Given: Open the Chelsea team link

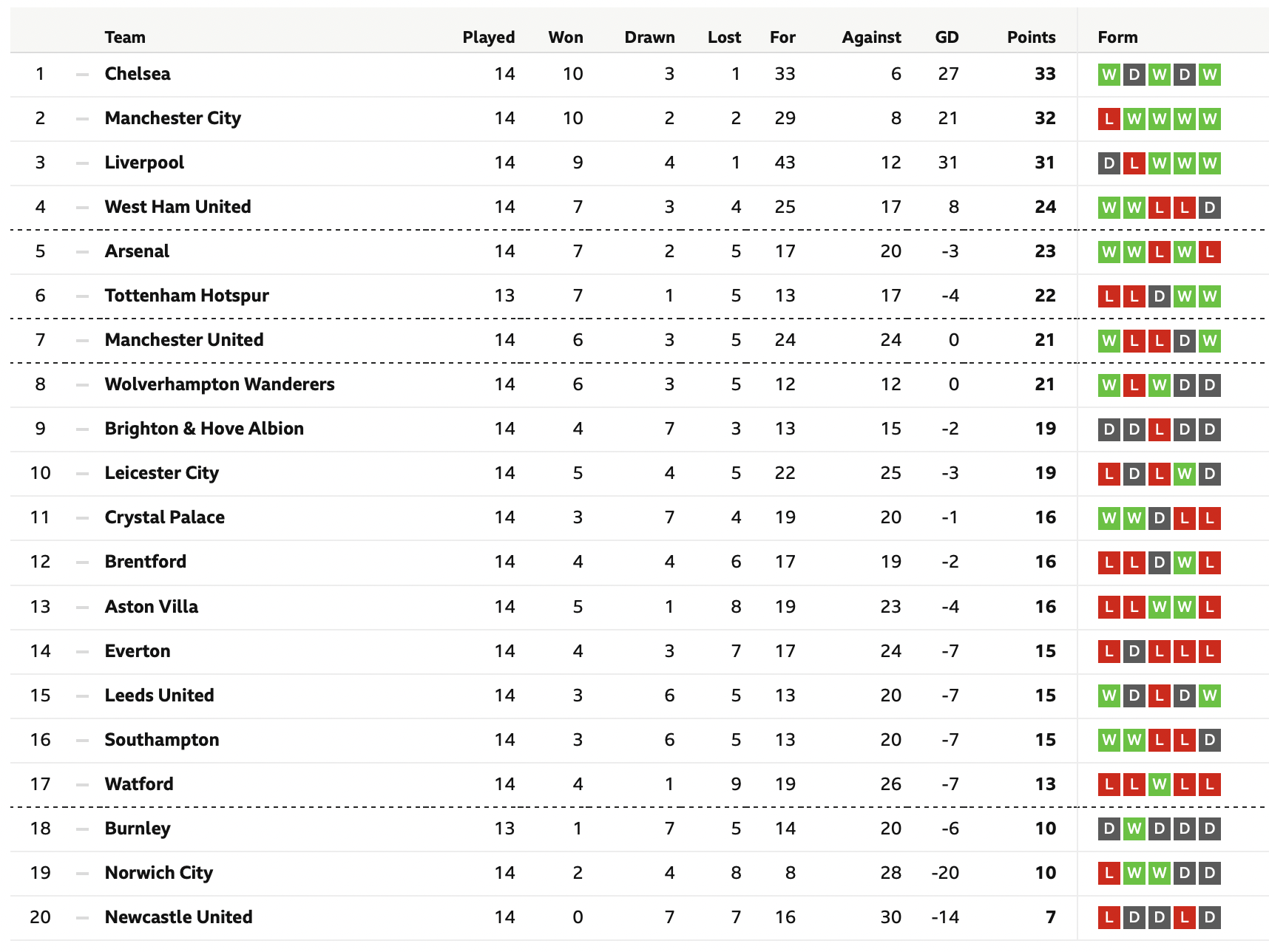Looking at the screenshot, I should click(x=138, y=74).
